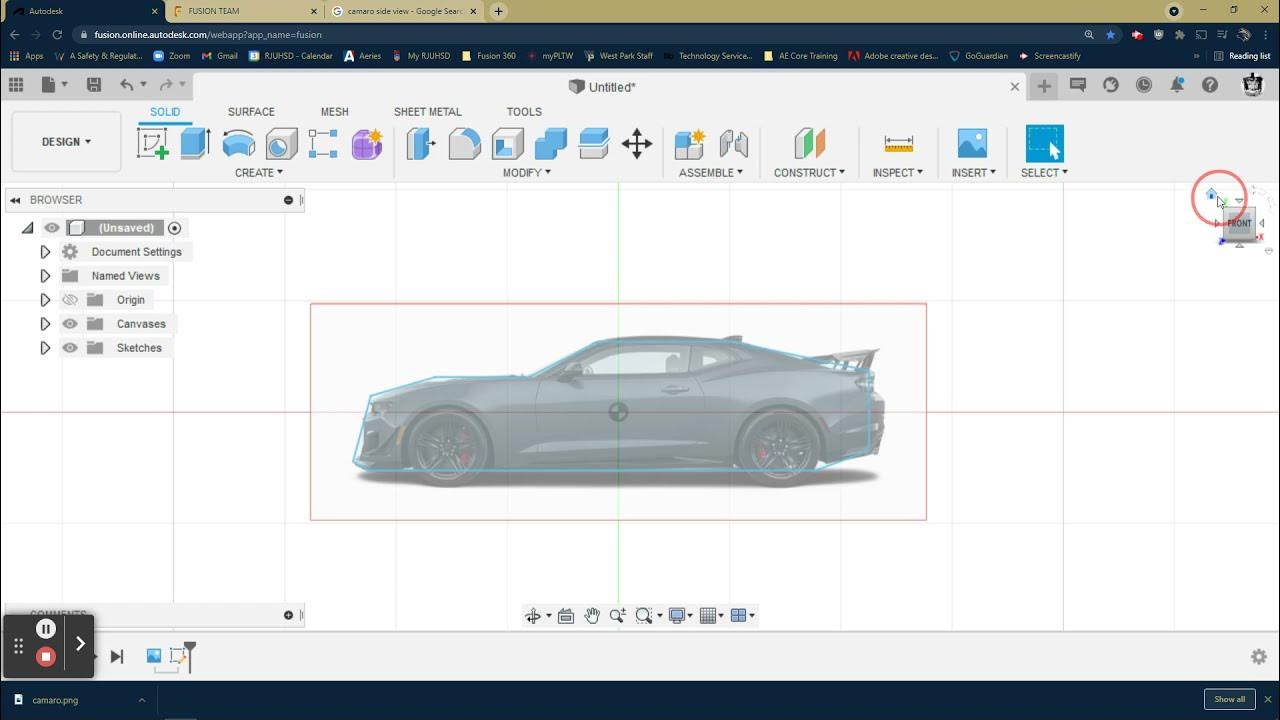Switch to camaro side view browser tab
The image size is (1280, 720).
click(405, 11)
